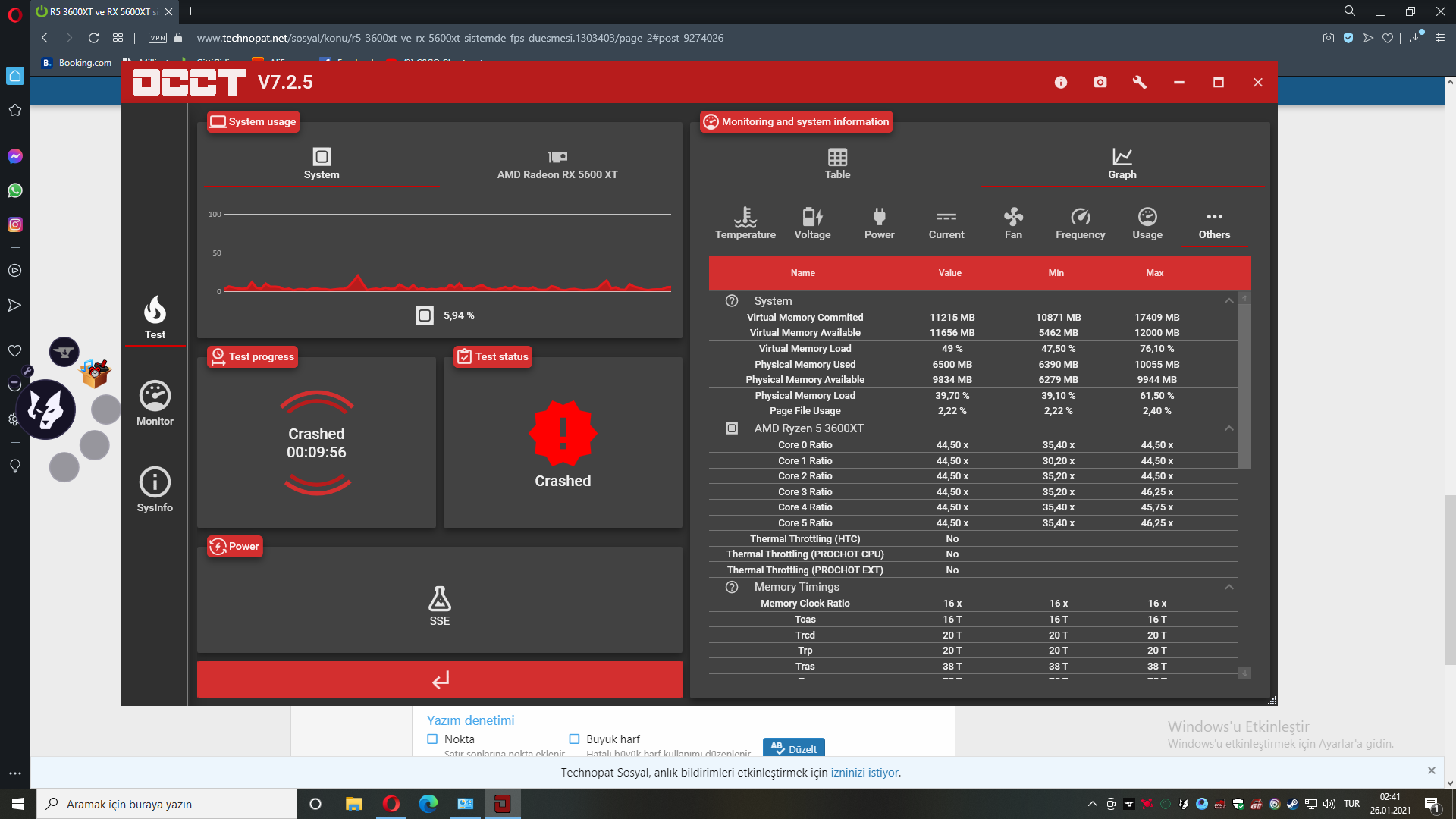The width and height of the screenshot is (1456, 819).
Task: Toggle the CPU usage graph legend box
Action: pyautogui.click(x=425, y=315)
